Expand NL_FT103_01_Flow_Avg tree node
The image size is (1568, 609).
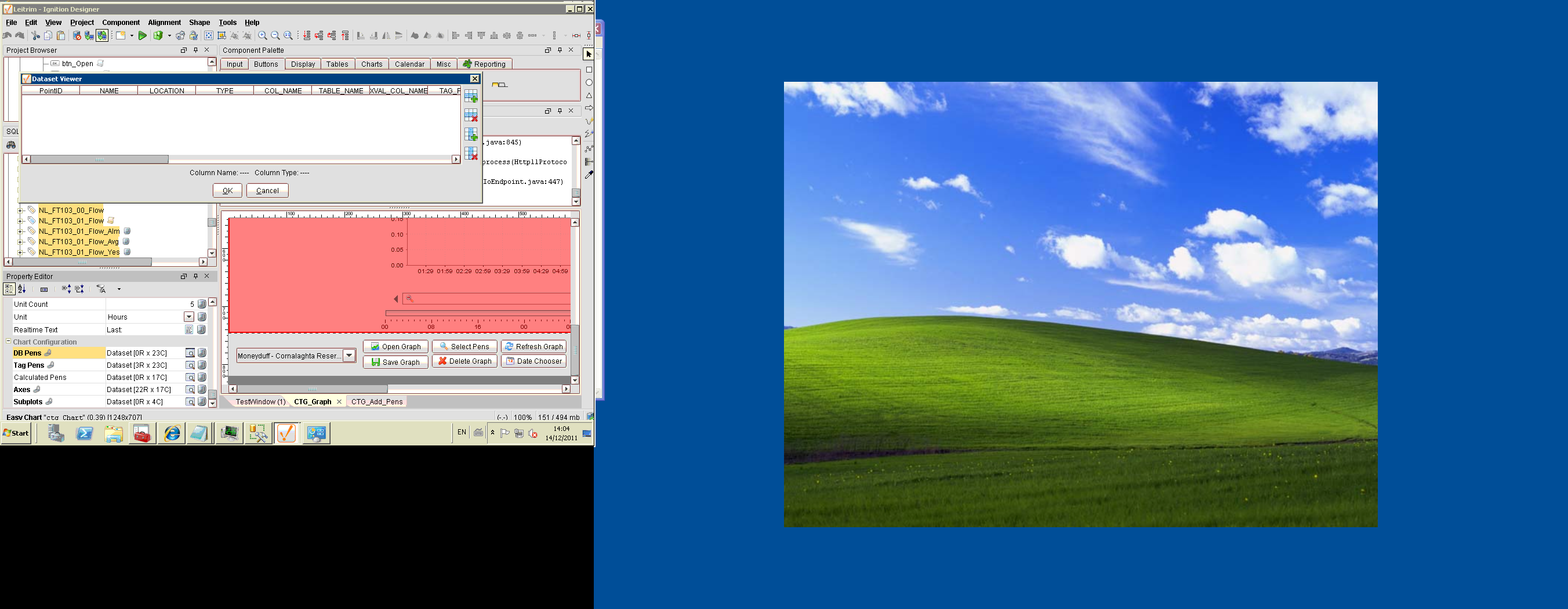click(x=20, y=242)
